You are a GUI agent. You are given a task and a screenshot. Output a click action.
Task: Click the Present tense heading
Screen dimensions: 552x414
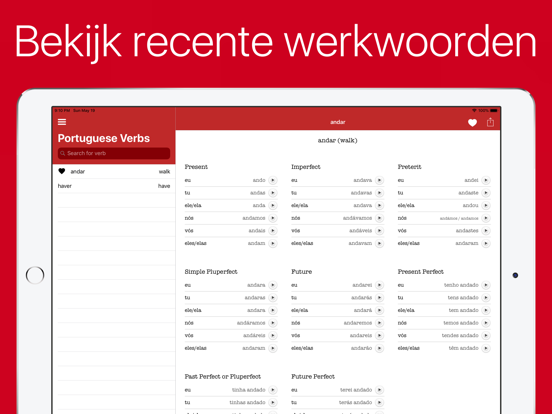196,167
